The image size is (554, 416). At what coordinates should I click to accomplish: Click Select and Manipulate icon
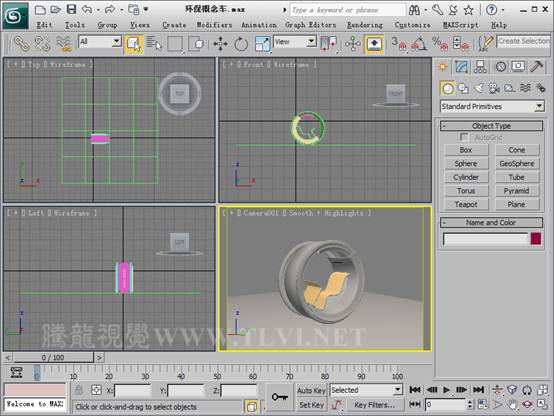point(353,44)
